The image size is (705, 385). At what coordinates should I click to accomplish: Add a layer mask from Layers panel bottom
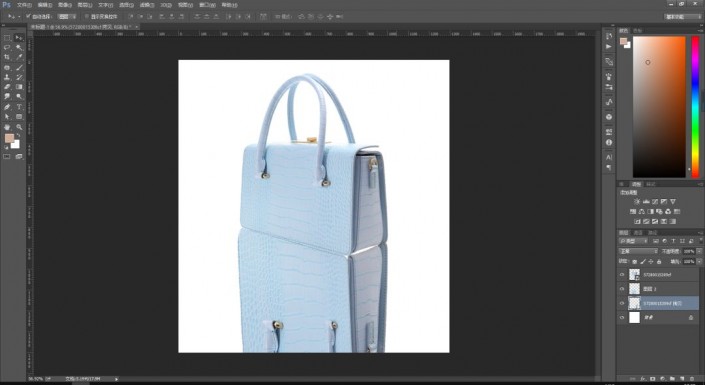tap(653, 379)
